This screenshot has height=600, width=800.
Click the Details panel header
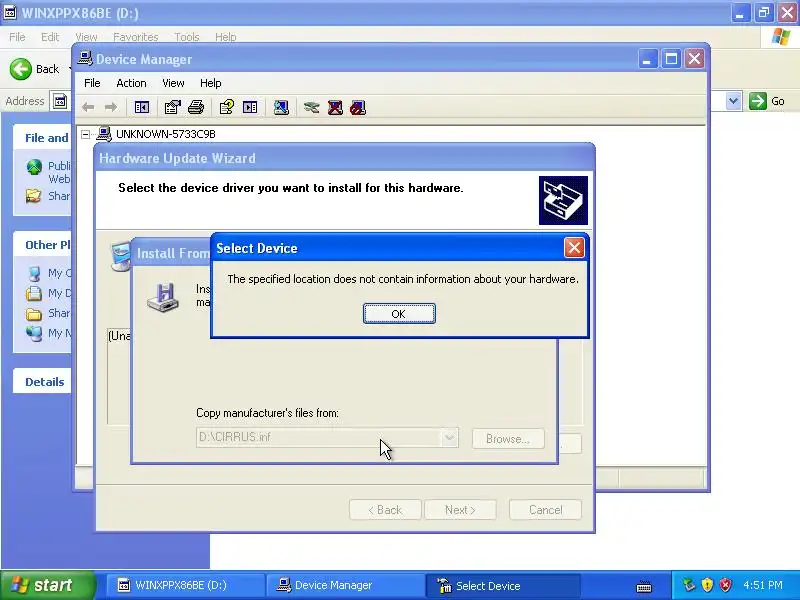pos(44,382)
